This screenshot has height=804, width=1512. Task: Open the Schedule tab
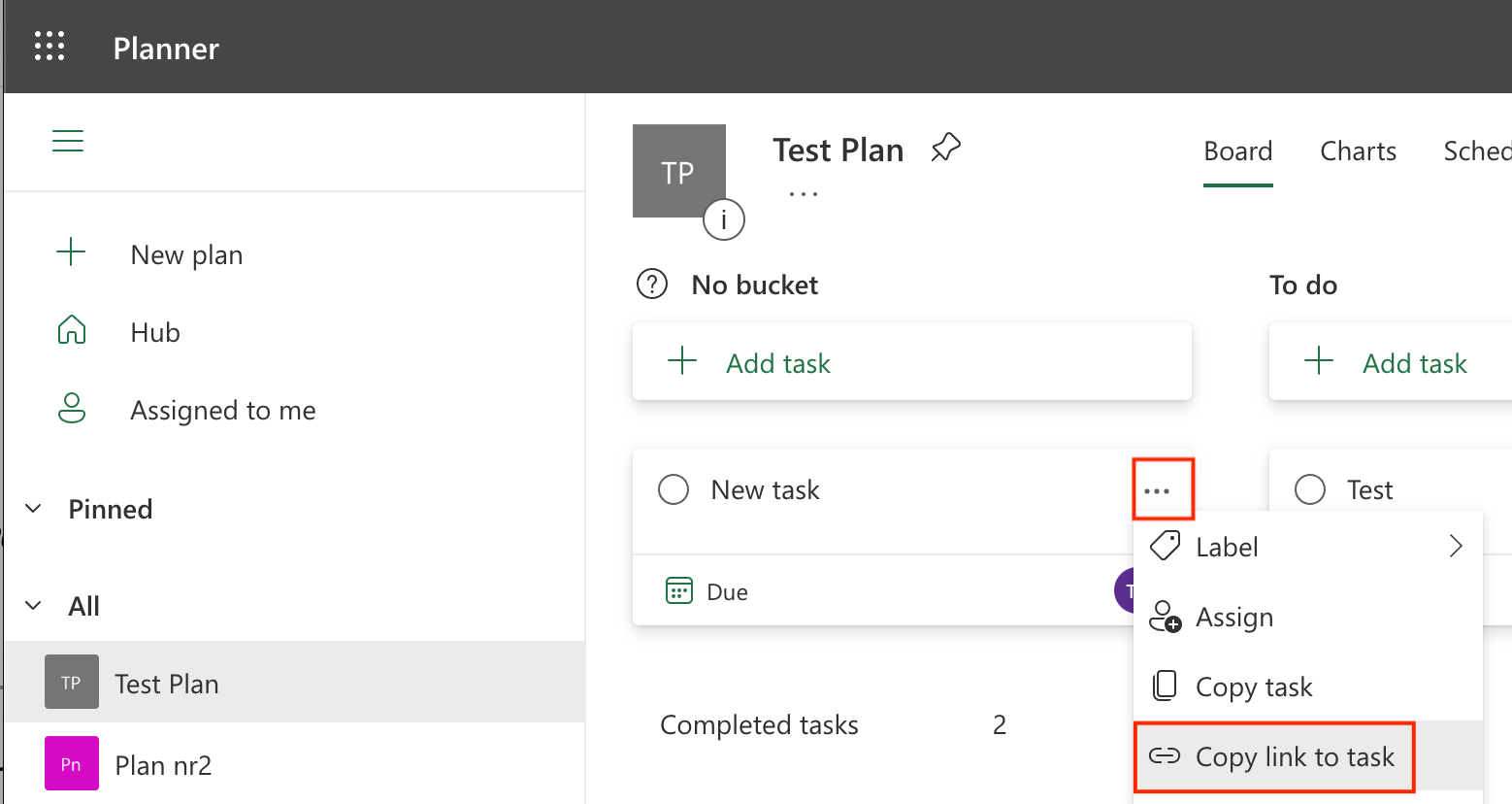[x=1477, y=151]
